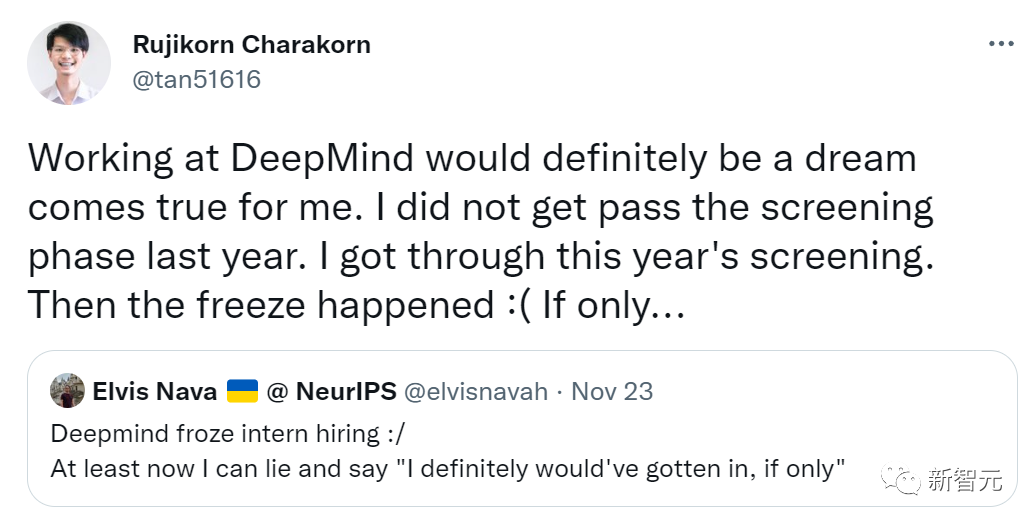Click Rujikorn Charakorn's profile avatar

(x=69, y=62)
